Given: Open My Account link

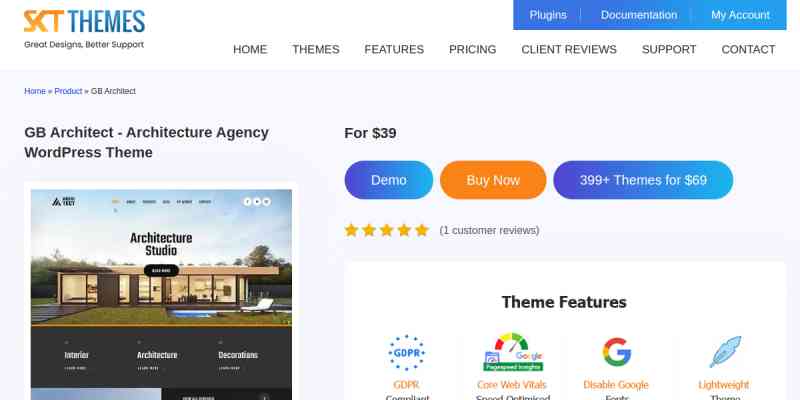Looking at the screenshot, I should [x=740, y=15].
